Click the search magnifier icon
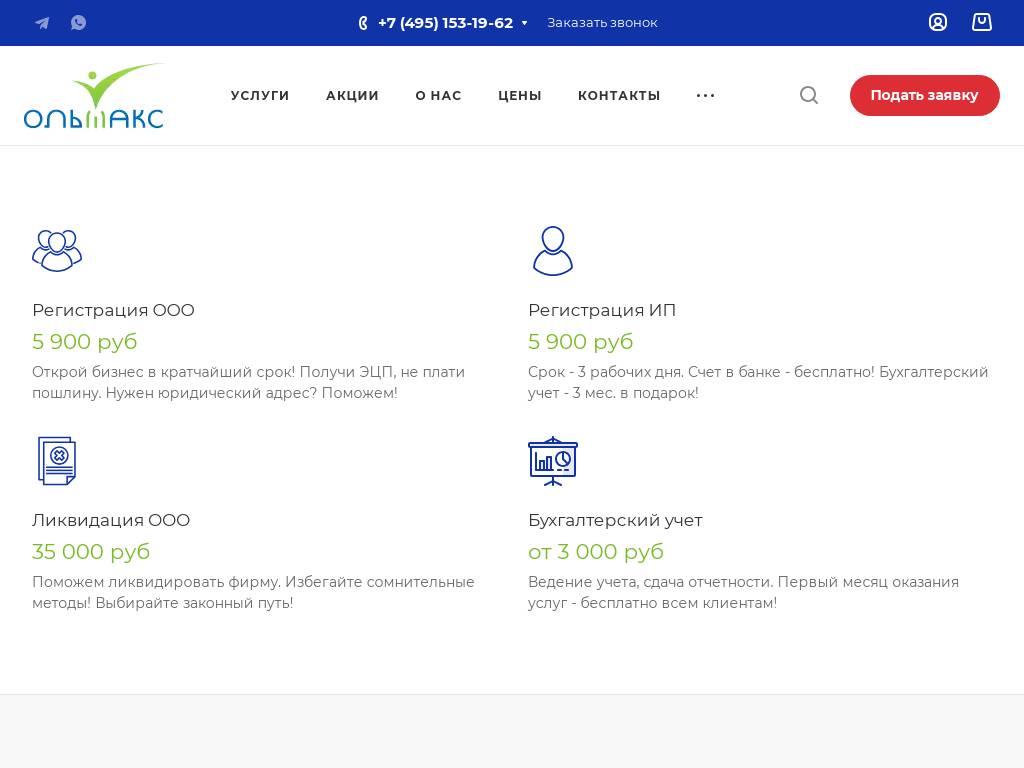This screenshot has height=768, width=1024. [809, 95]
